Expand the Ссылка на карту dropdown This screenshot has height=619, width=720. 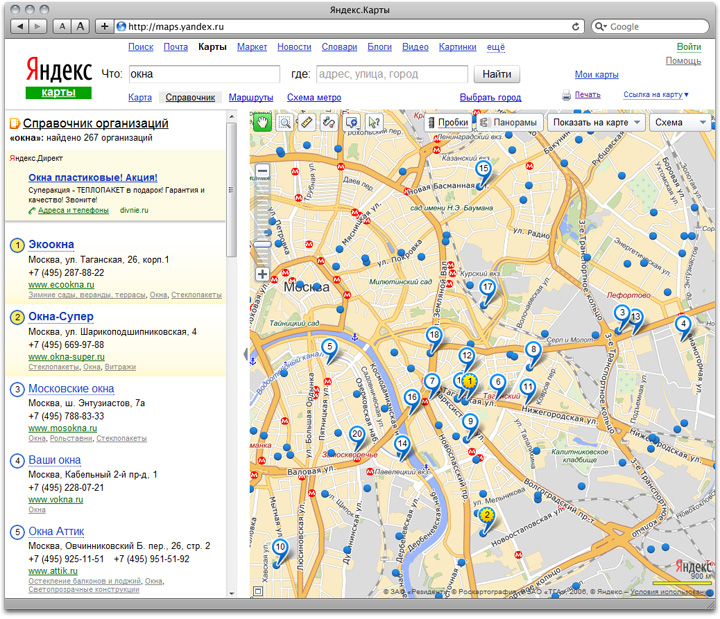[655, 95]
